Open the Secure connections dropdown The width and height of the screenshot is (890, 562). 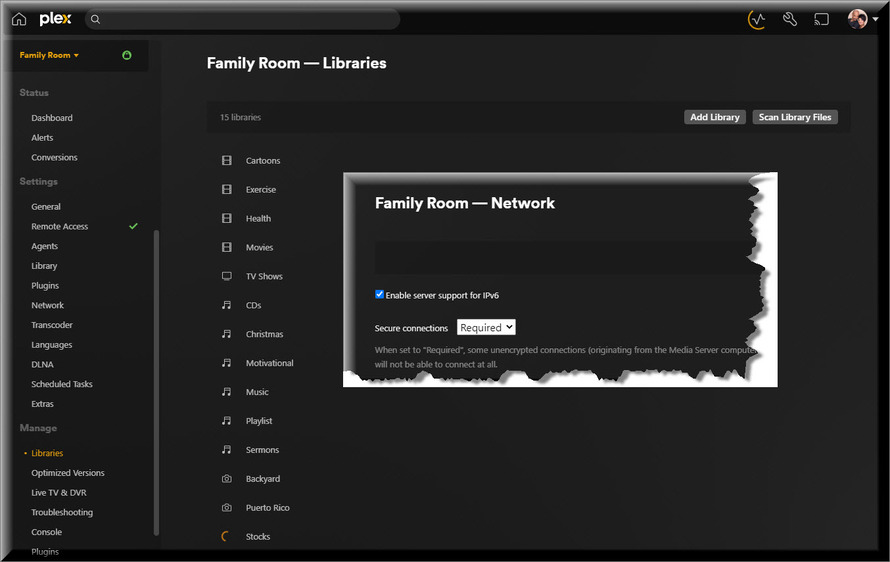pyautogui.click(x=486, y=328)
